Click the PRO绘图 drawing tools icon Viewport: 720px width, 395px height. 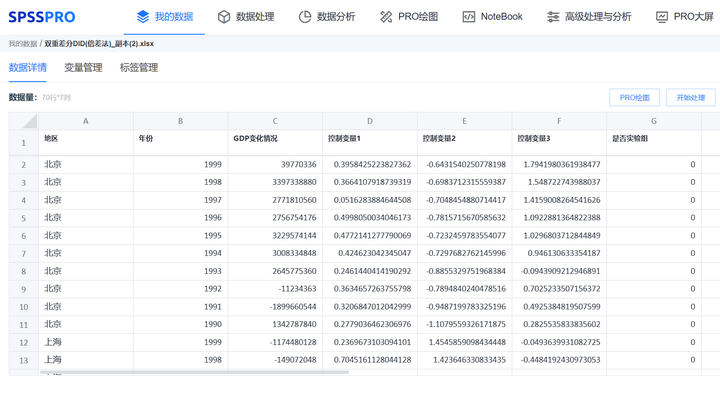click(x=386, y=17)
